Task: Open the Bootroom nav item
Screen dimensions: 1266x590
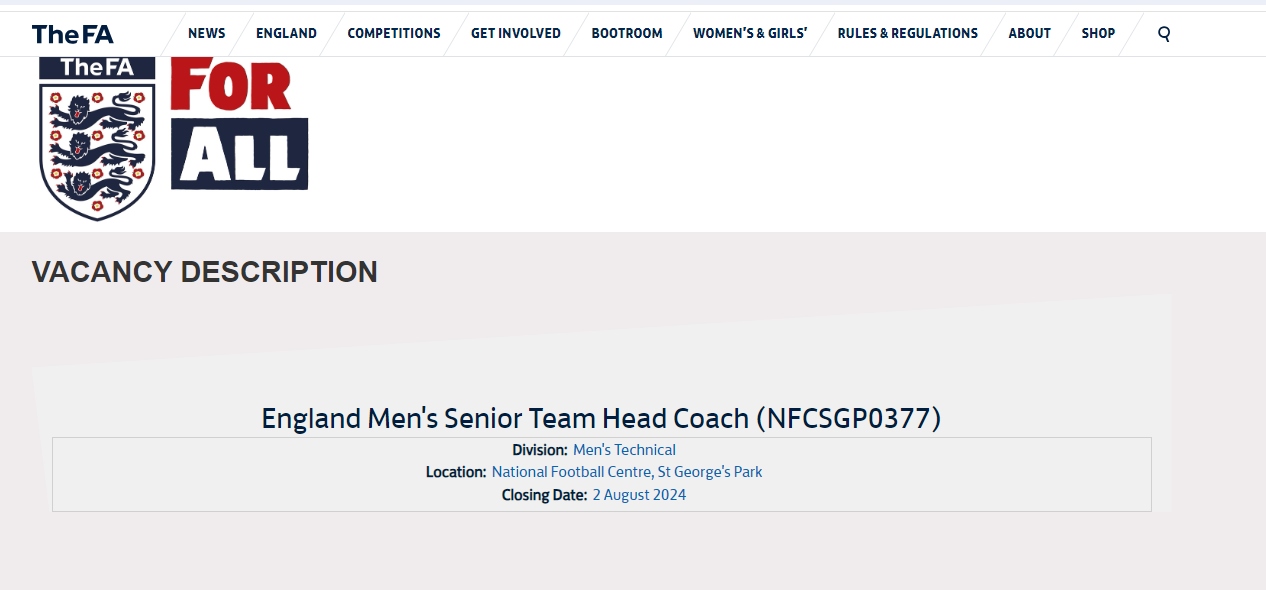Action: point(627,33)
